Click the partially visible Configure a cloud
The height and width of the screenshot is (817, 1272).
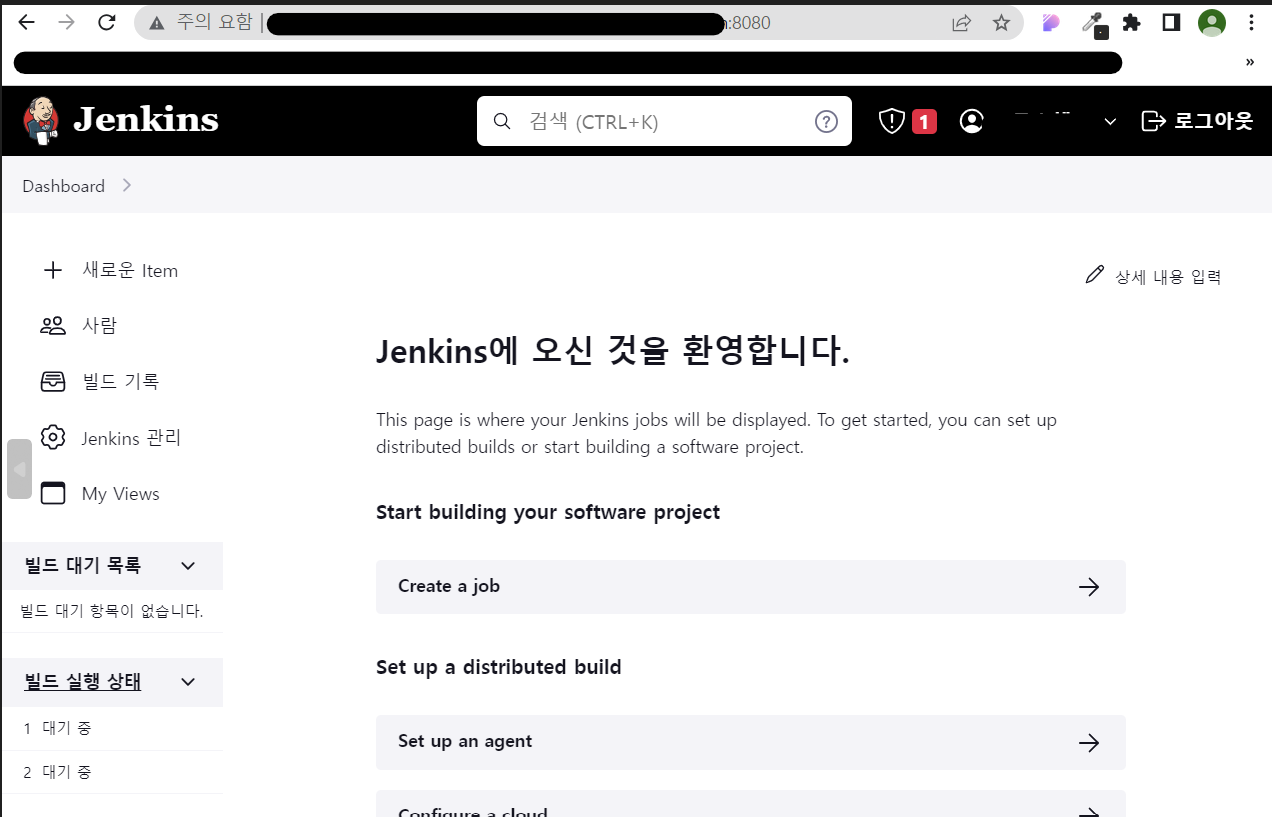751,804
